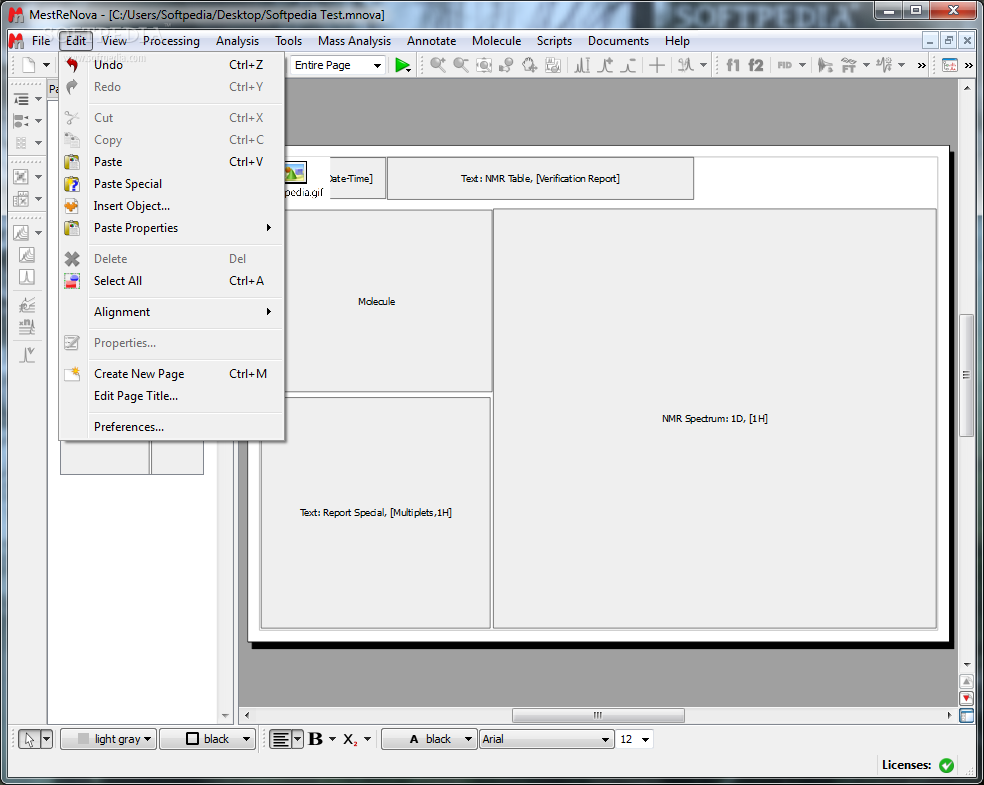Click the text indent layout icon
The width and height of the screenshot is (984, 785).
tap(21, 99)
